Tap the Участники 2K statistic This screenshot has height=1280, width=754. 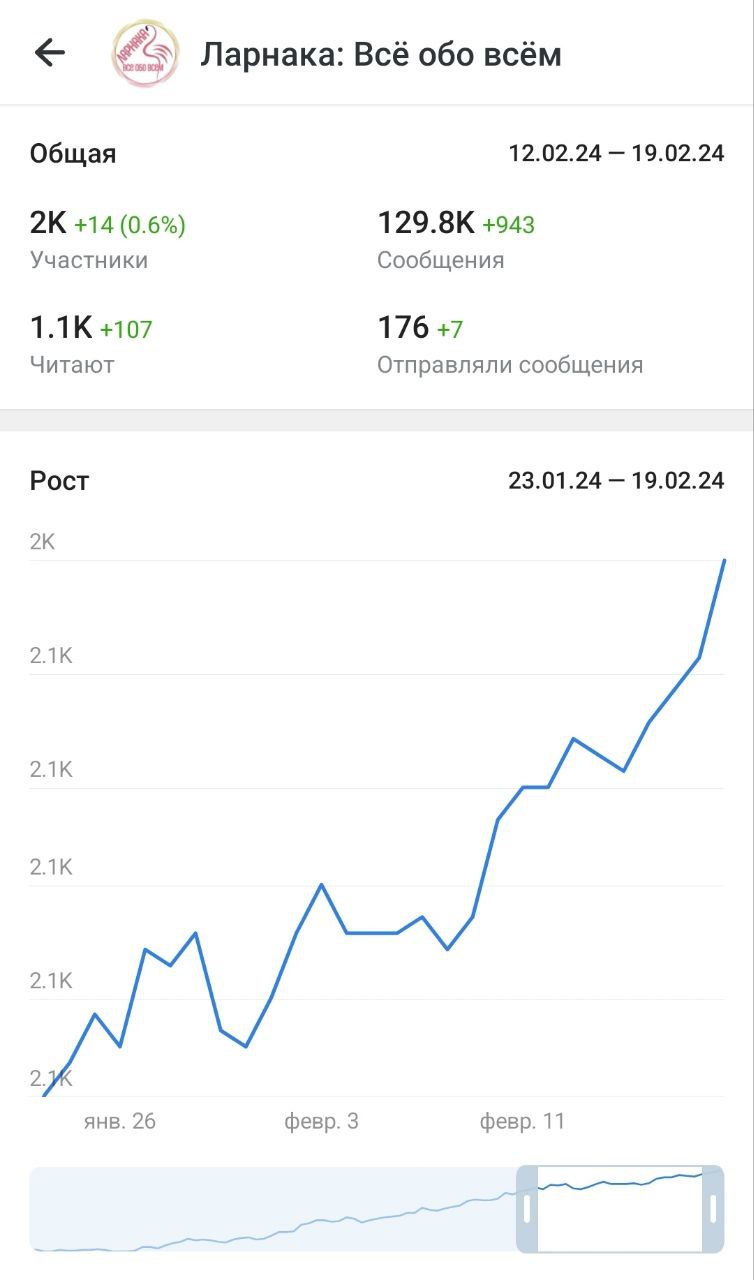point(89,240)
